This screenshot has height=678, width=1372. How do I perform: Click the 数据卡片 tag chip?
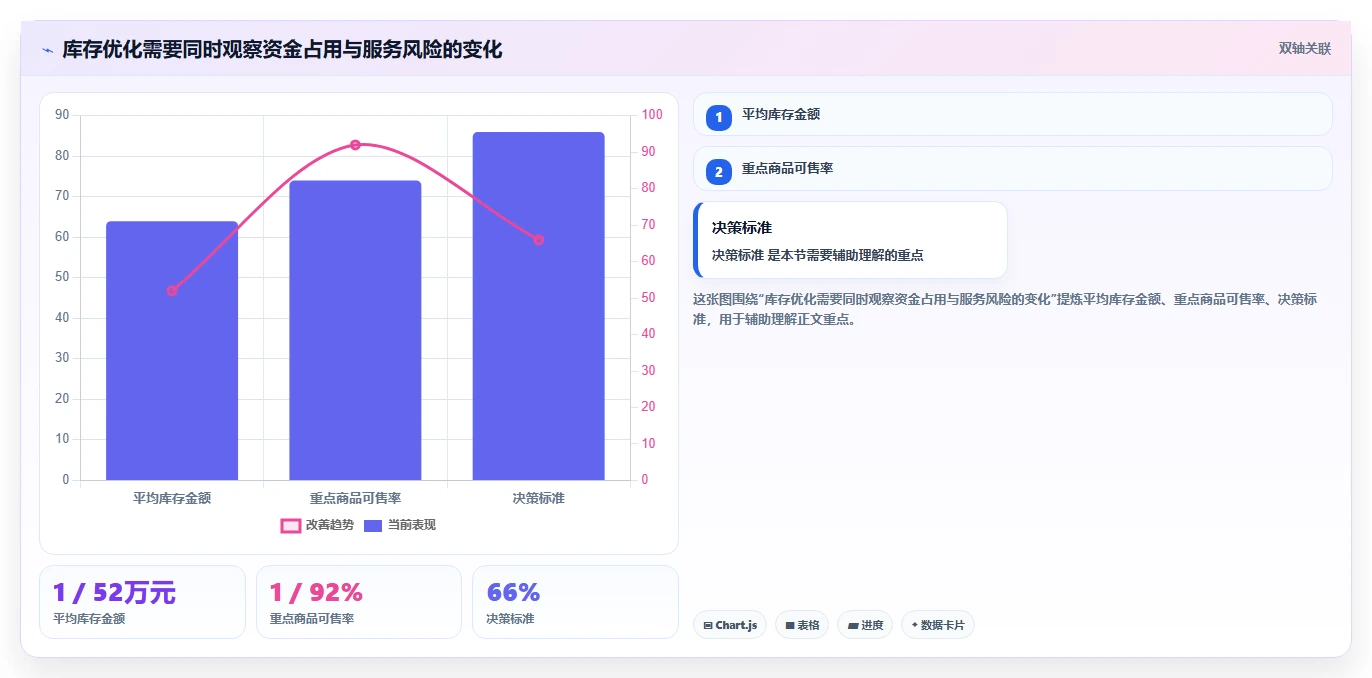[x=937, y=625]
